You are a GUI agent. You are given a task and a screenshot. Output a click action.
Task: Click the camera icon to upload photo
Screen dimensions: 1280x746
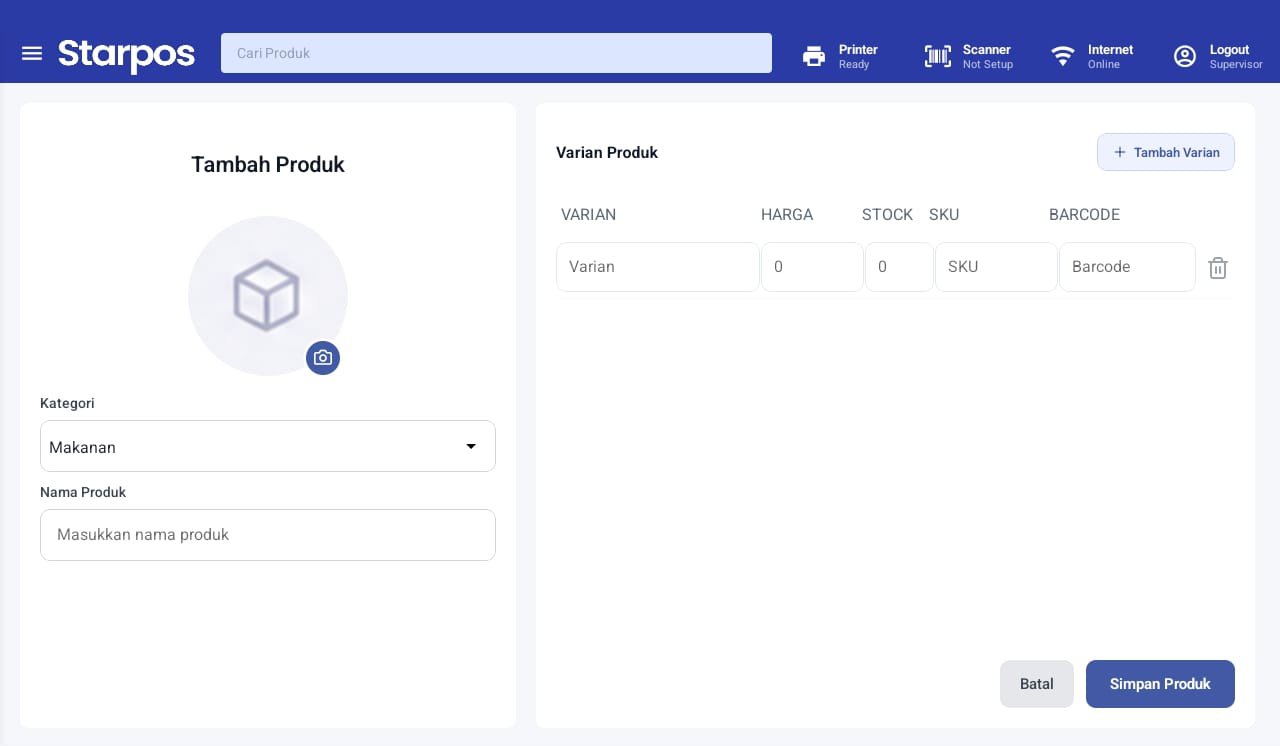click(x=323, y=358)
